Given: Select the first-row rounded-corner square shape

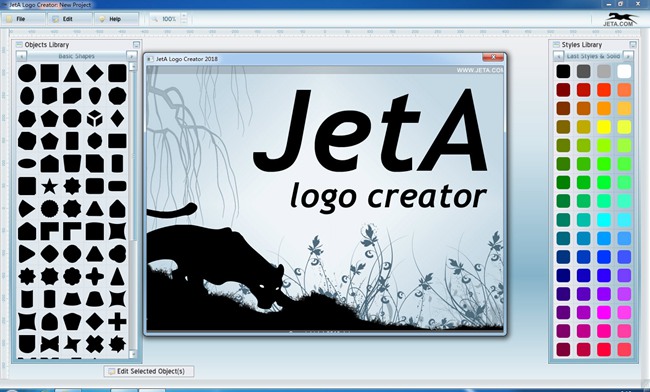Looking at the screenshot, I should pyautogui.click(x=117, y=73).
